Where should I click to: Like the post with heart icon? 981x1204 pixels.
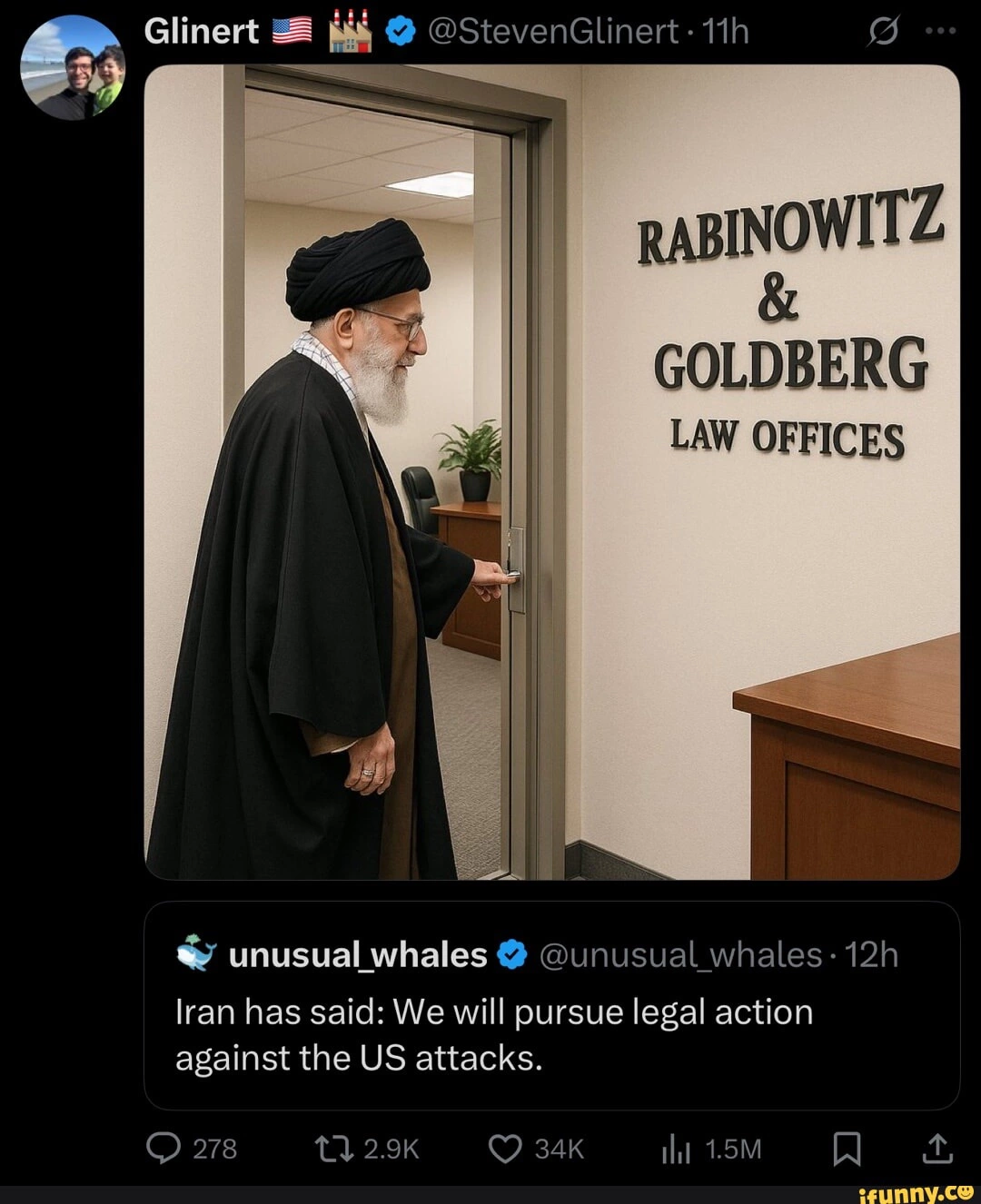coord(504,1150)
